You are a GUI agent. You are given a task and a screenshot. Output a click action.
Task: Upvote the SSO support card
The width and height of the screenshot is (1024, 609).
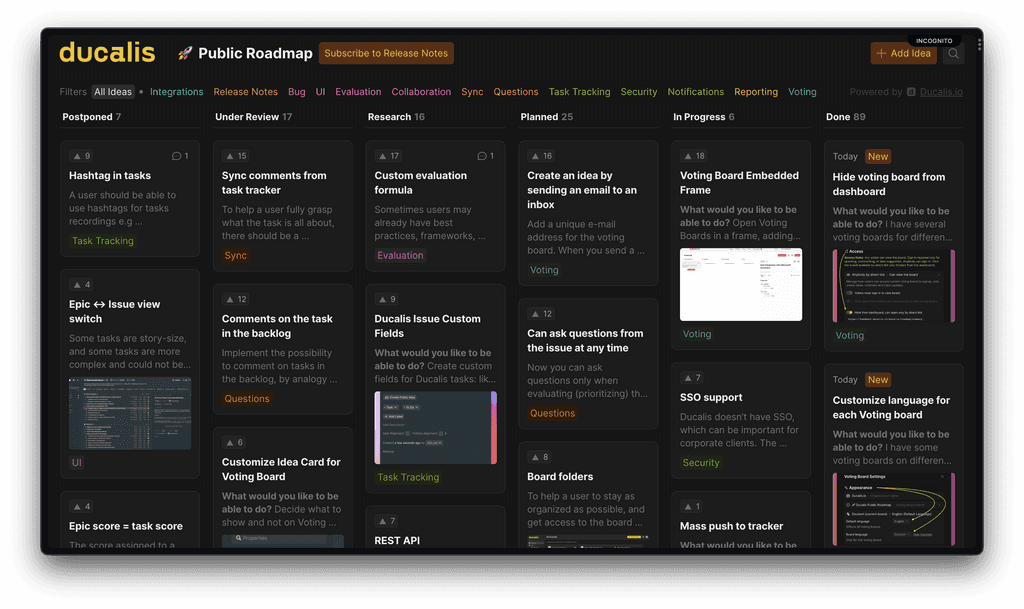(x=692, y=377)
